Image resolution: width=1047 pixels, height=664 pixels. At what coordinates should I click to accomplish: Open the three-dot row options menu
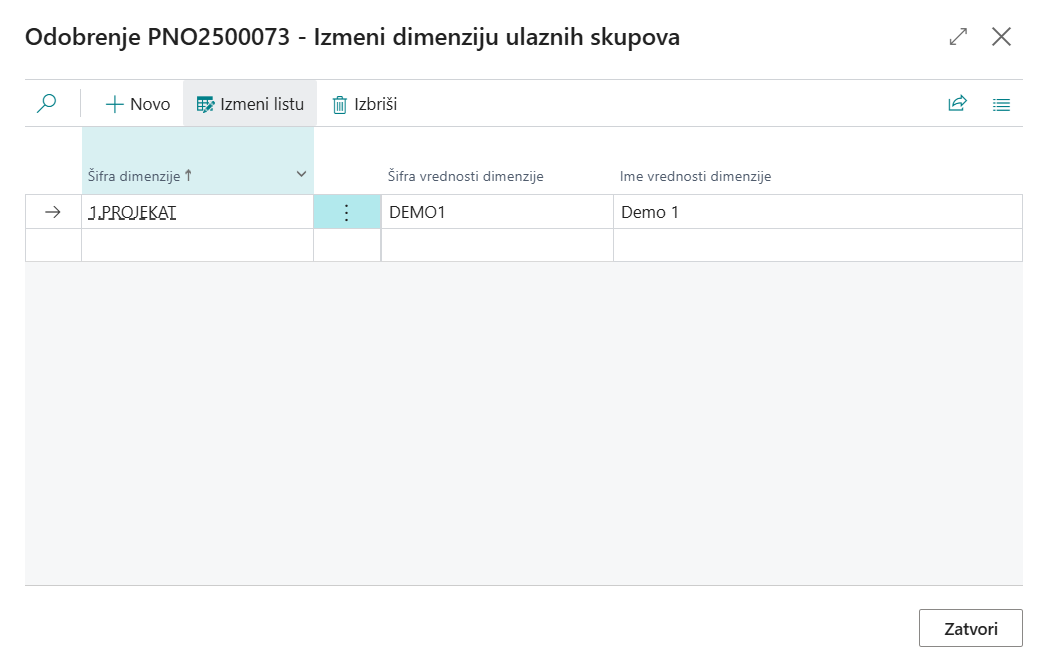(347, 212)
